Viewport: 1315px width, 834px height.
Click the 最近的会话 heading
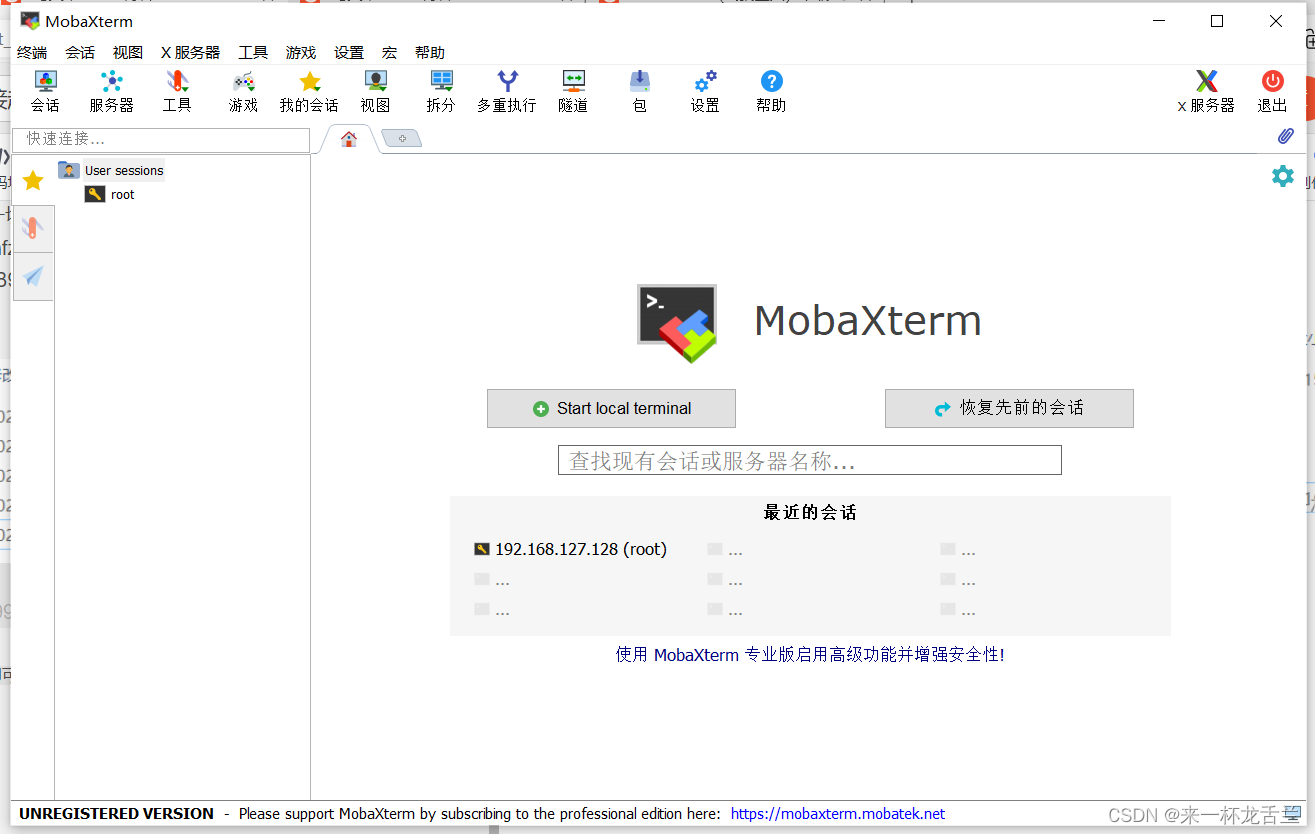point(810,512)
